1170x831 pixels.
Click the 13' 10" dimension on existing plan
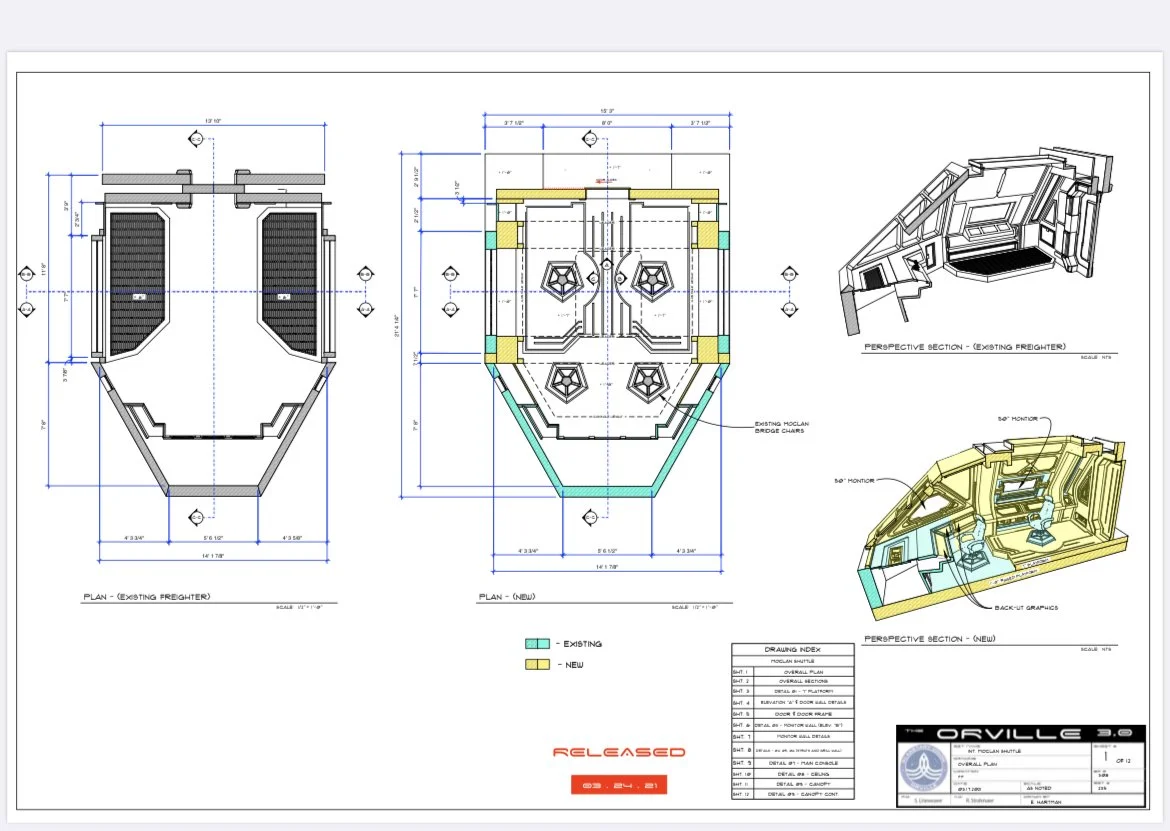[213, 120]
